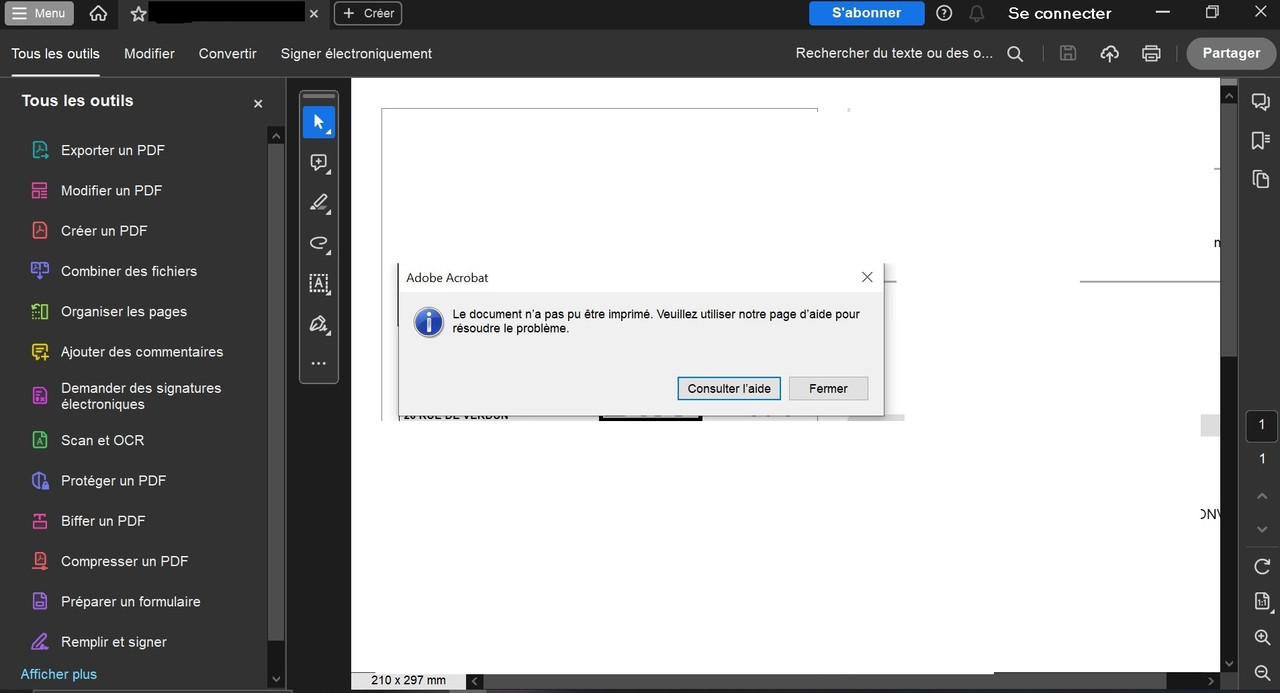The image size is (1280, 693).
Task: Open Scan et OCR tool
Action: click(x=102, y=440)
